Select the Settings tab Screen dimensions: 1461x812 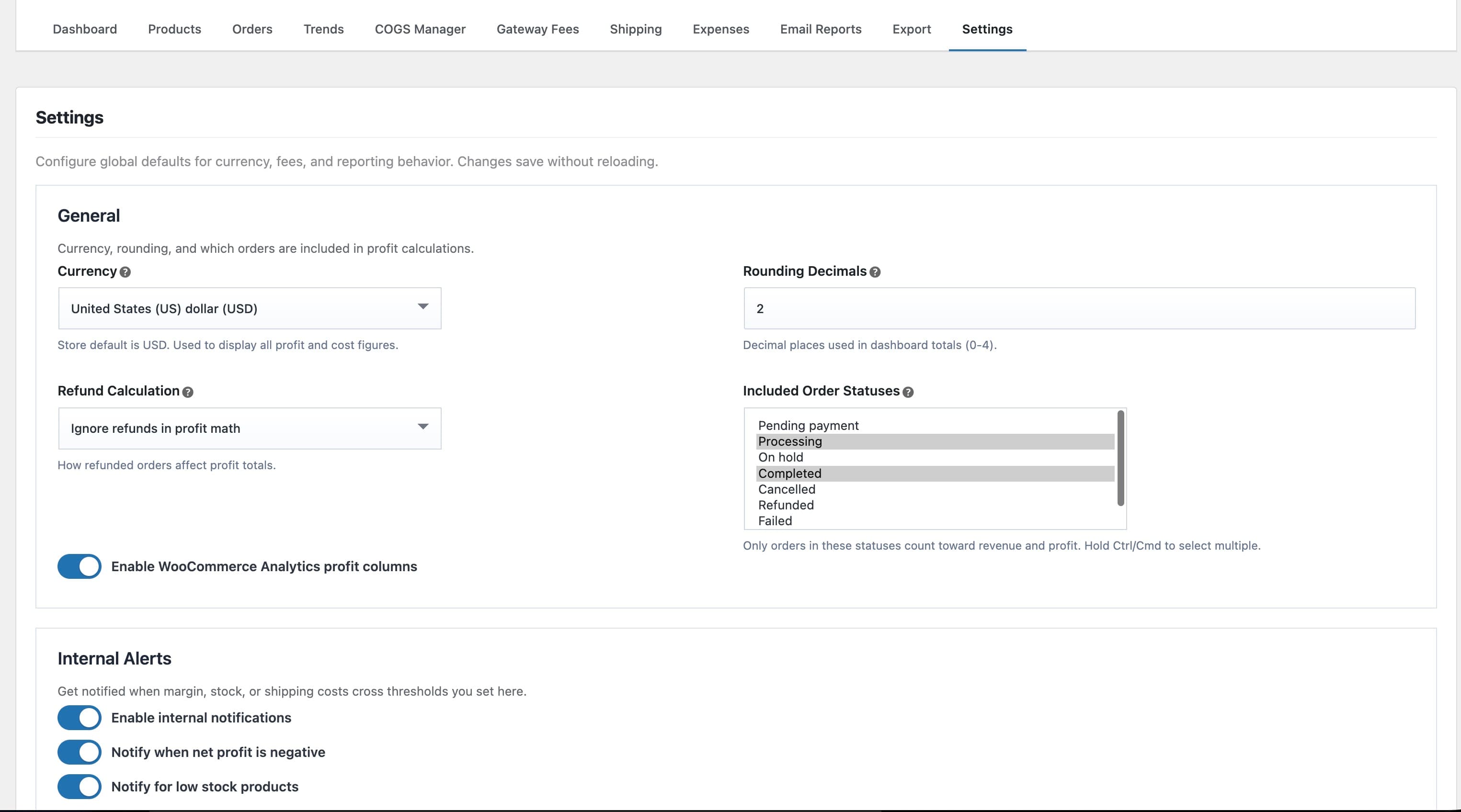987,29
